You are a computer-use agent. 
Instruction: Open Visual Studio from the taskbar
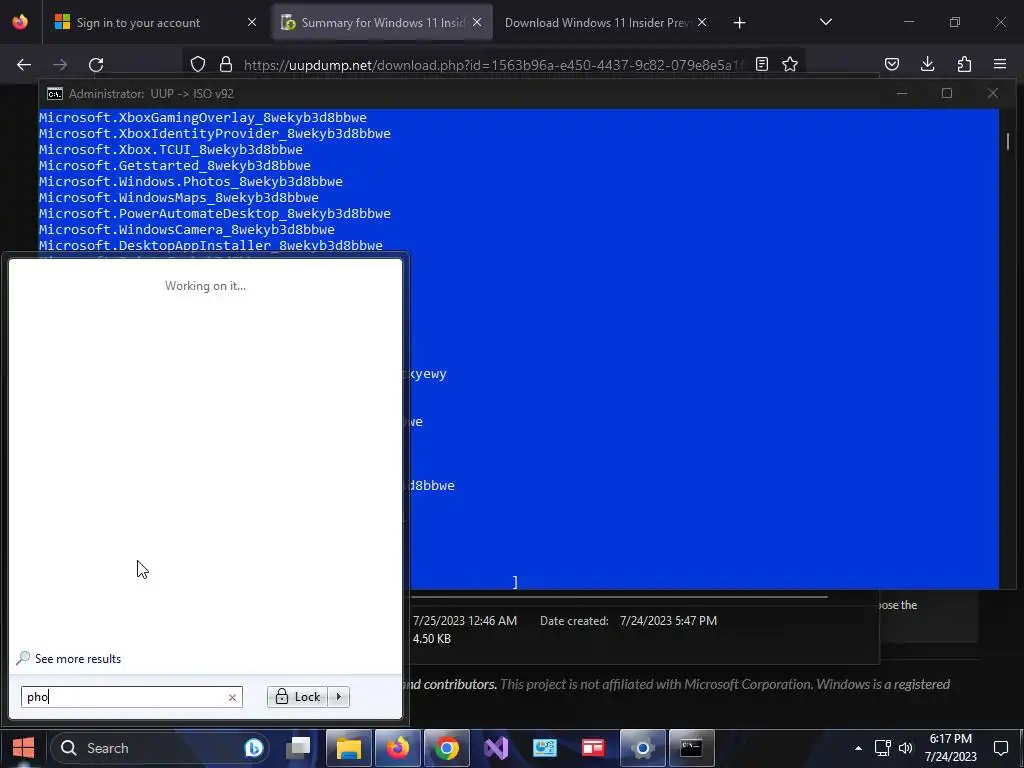pyautogui.click(x=496, y=748)
